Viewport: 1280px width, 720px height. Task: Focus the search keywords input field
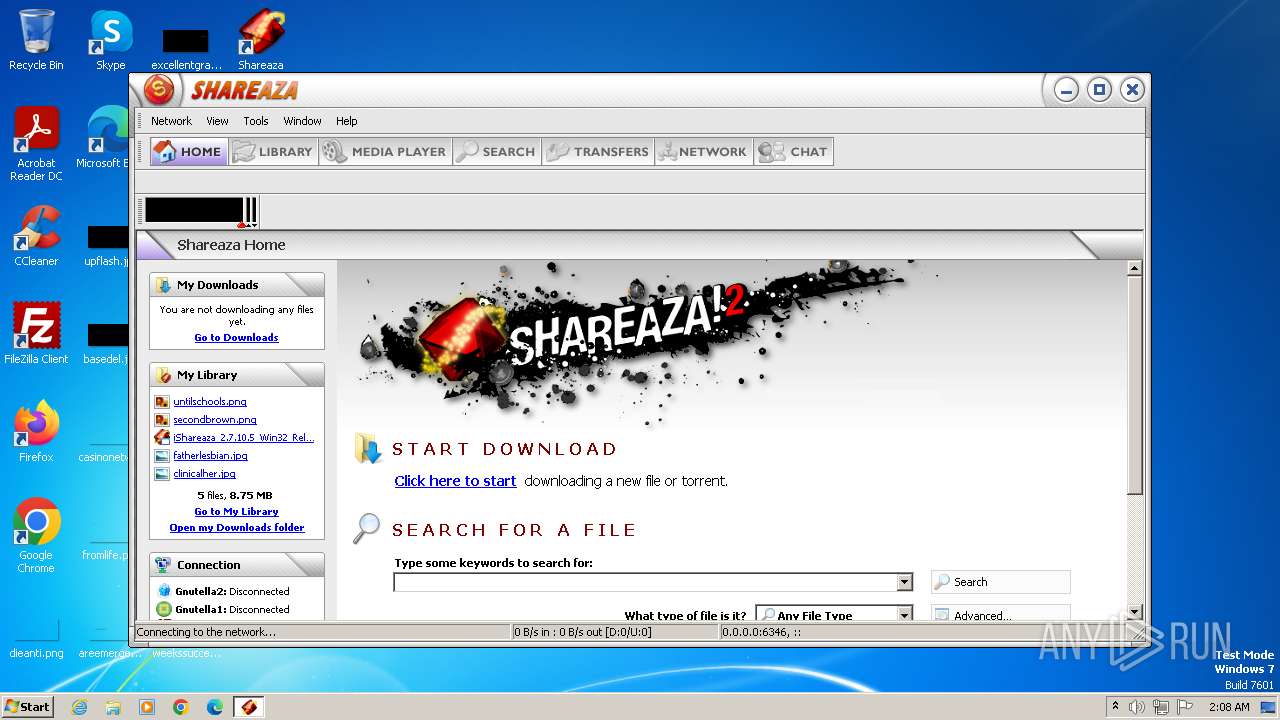(645, 582)
